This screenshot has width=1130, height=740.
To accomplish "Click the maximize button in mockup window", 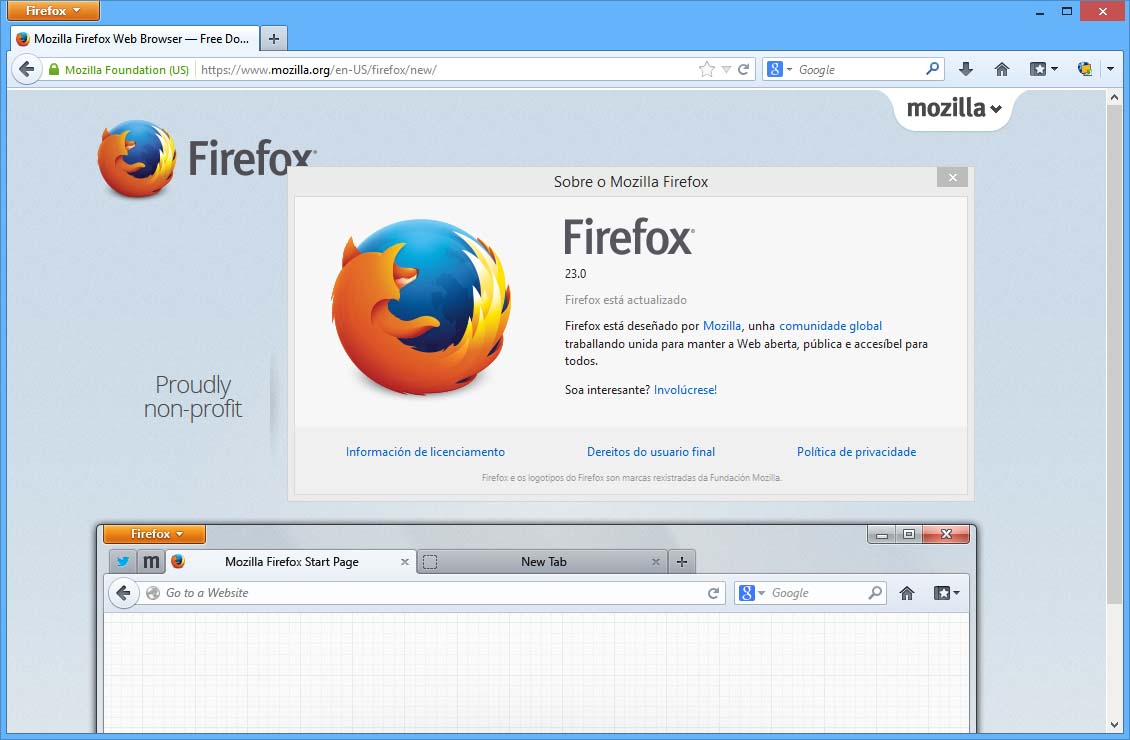I will point(909,534).
